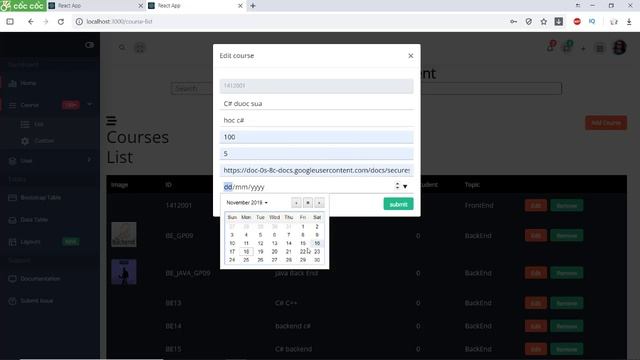Image resolution: width=640 pixels, height=360 pixels.
Task: Pick November 27 in the calendar
Action: [274, 260]
